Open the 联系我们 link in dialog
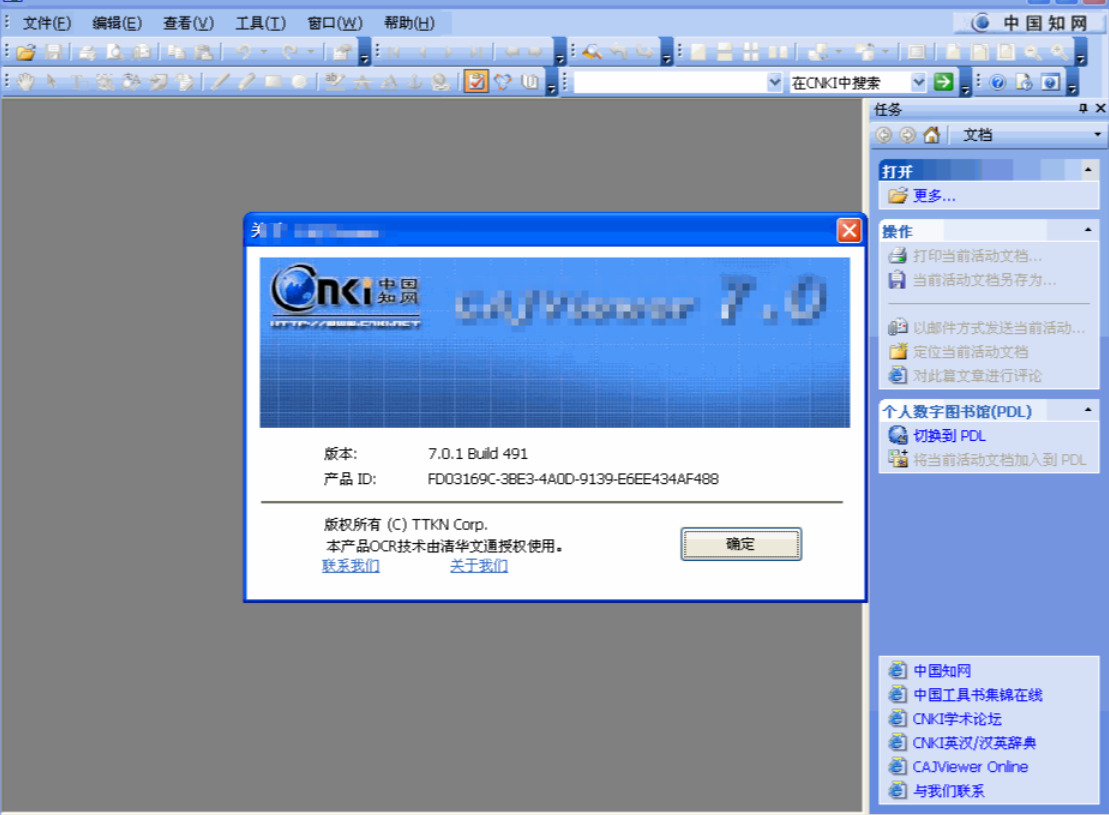The height and width of the screenshot is (815, 1109). 351,566
